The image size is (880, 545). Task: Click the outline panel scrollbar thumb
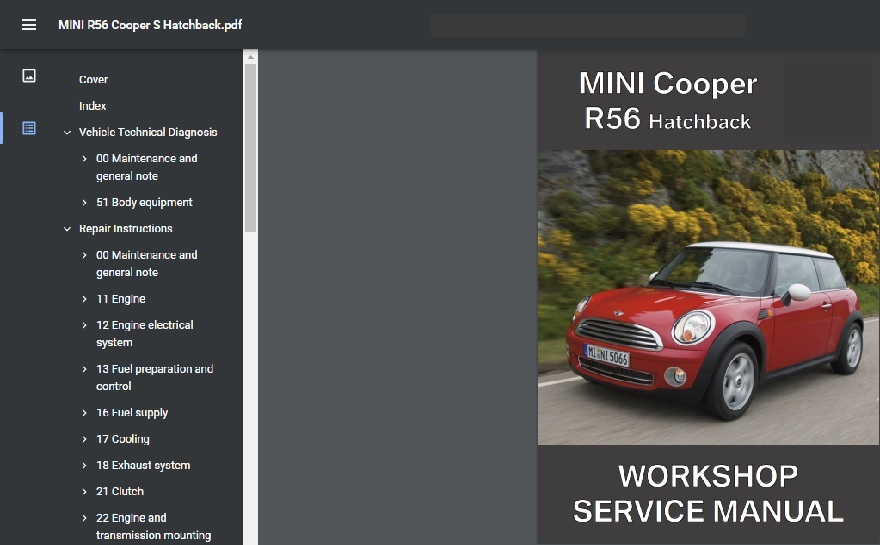click(x=250, y=148)
